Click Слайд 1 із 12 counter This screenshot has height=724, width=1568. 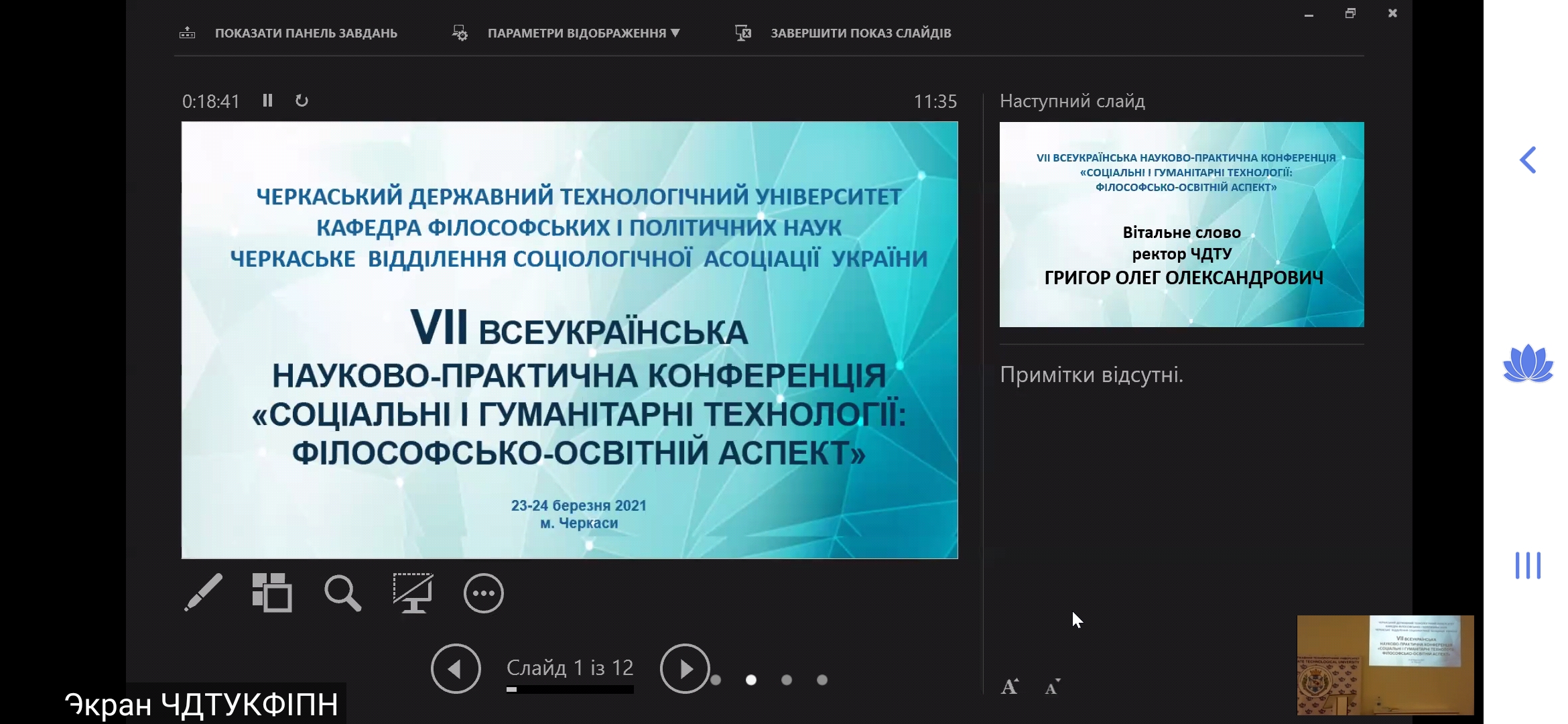tap(570, 668)
